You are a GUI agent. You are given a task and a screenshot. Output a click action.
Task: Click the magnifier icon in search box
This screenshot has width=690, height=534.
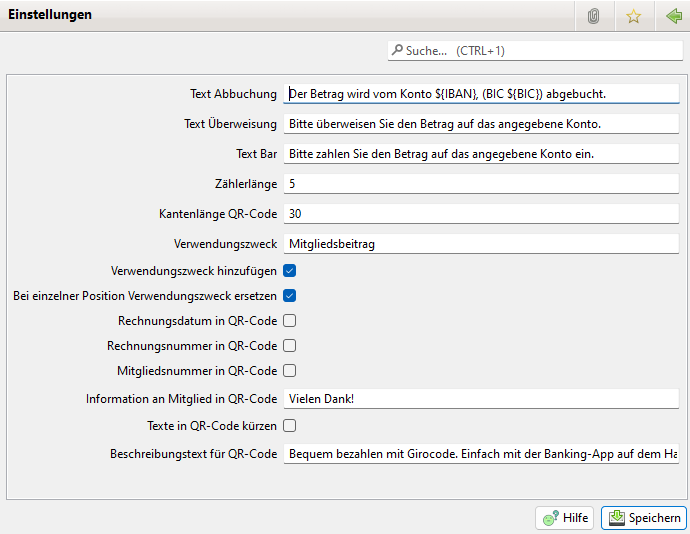tap(398, 50)
